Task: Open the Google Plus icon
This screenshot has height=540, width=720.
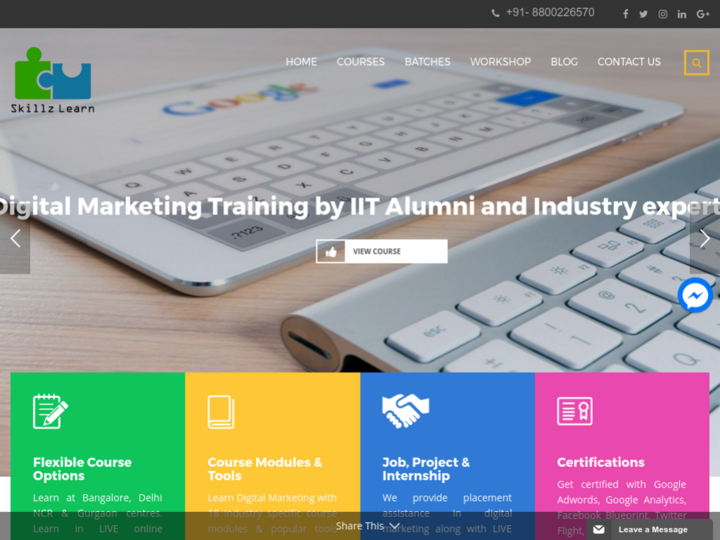Action: click(x=703, y=14)
